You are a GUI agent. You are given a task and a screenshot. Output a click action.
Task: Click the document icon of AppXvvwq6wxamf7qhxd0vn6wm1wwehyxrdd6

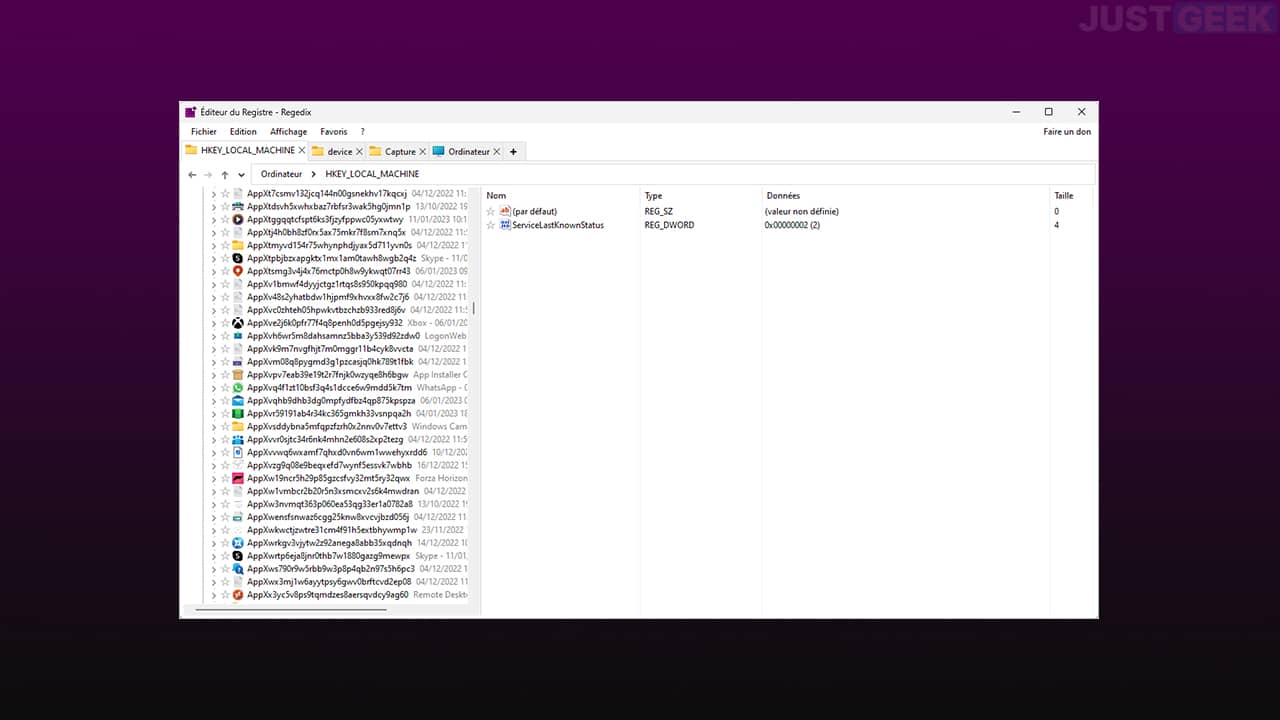click(238, 452)
